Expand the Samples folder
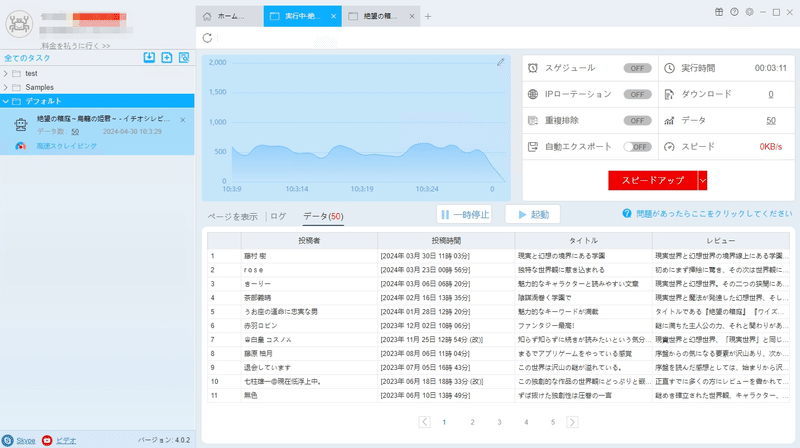800x448 pixels. point(6,87)
